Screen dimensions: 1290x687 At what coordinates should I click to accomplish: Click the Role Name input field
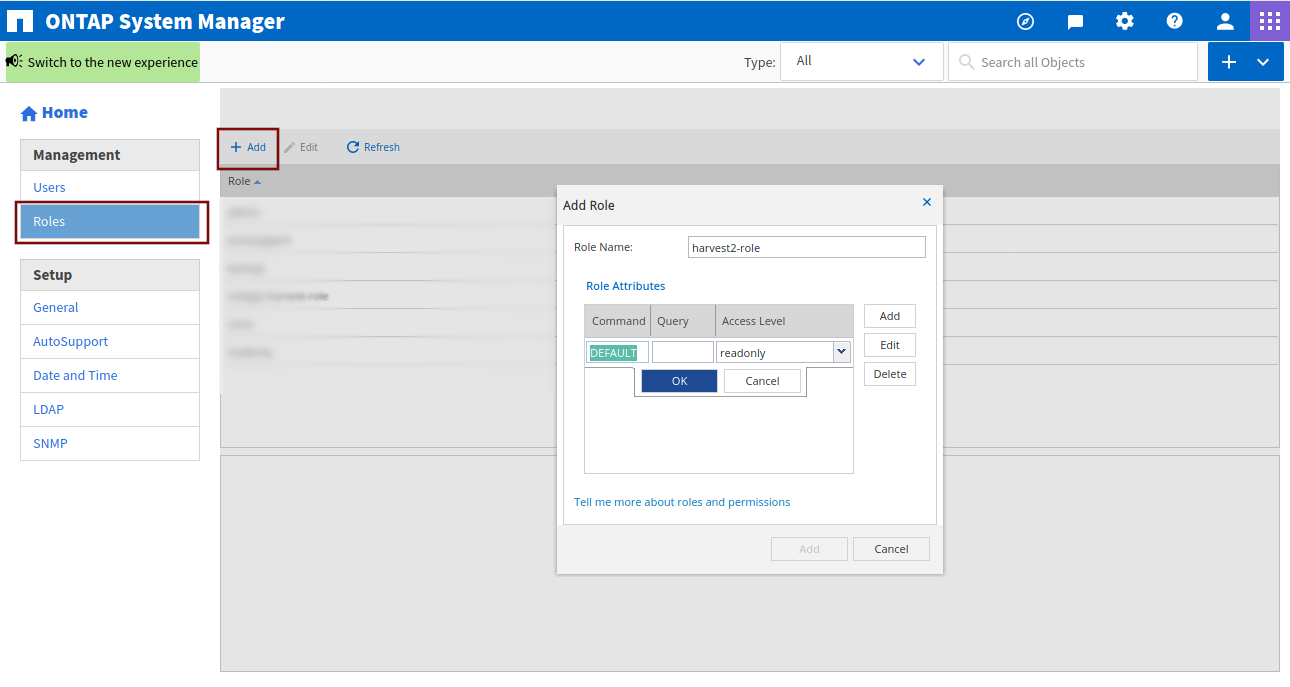(x=807, y=247)
